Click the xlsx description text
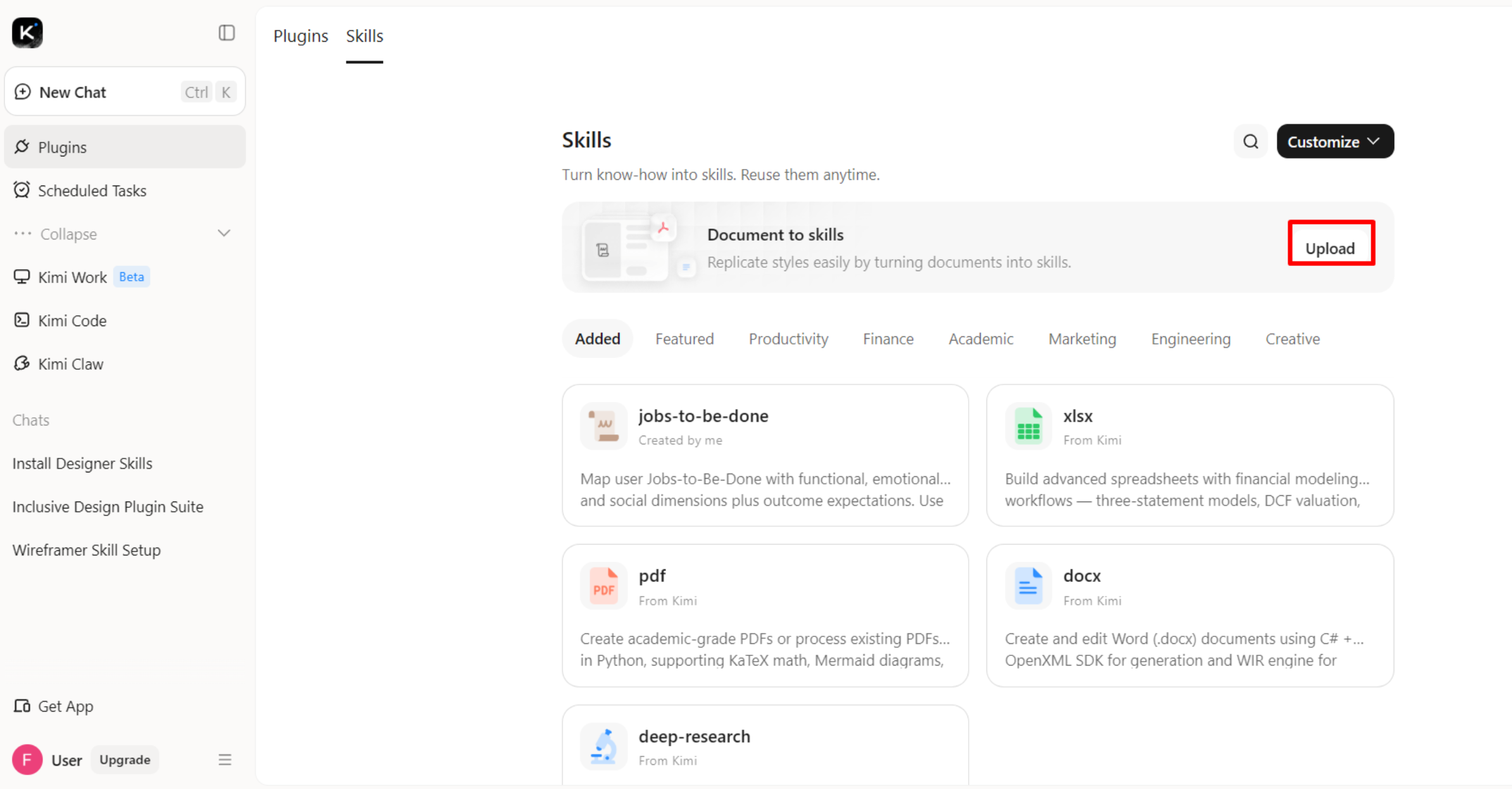 1187,489
